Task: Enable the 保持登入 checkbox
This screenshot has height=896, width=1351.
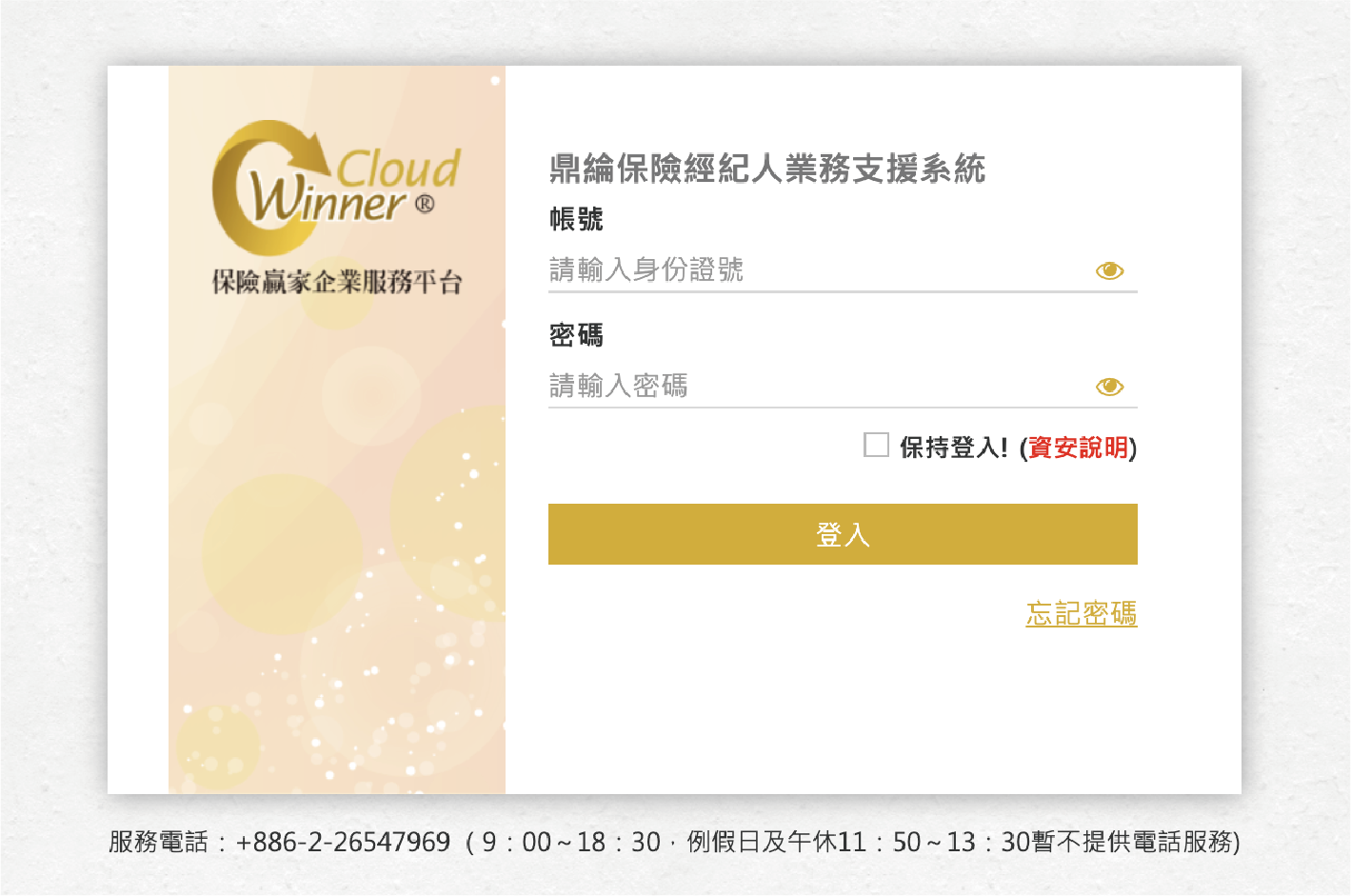Action: coord(876,445)
